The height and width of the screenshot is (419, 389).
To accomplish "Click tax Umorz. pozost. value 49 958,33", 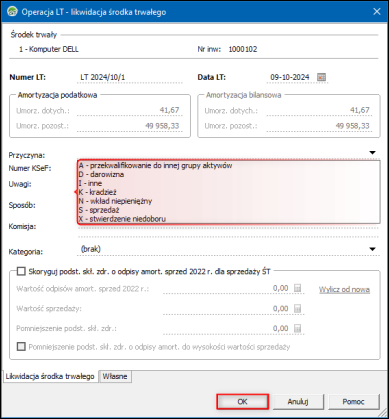I will 162,126.
